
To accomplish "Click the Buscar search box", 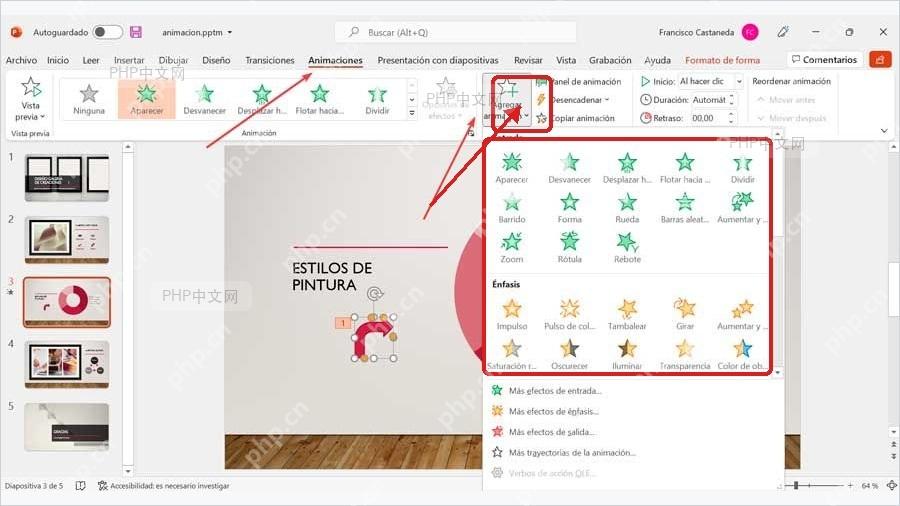I will coord(455,32).
